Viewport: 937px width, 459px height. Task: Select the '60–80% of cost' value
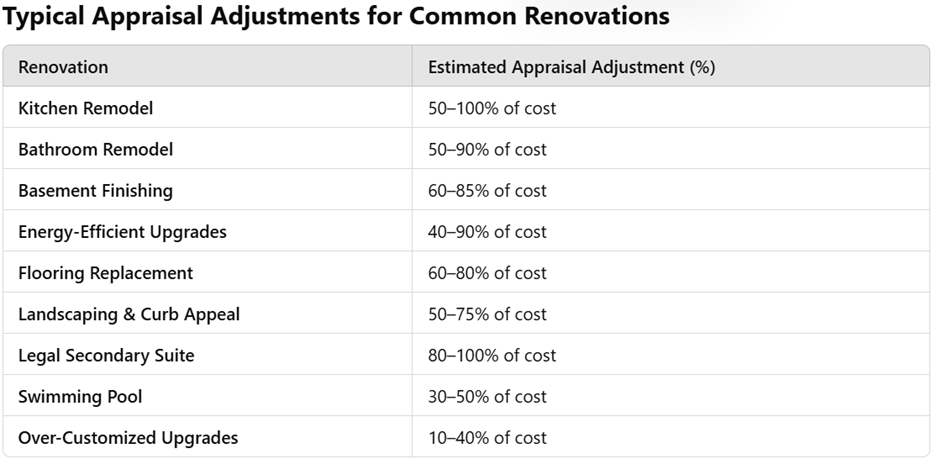point(487,273)
